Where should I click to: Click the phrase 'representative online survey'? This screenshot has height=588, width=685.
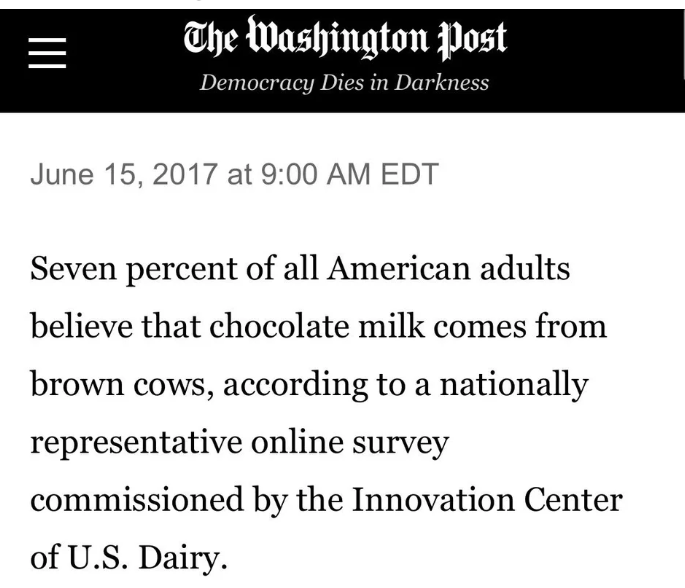238,441
